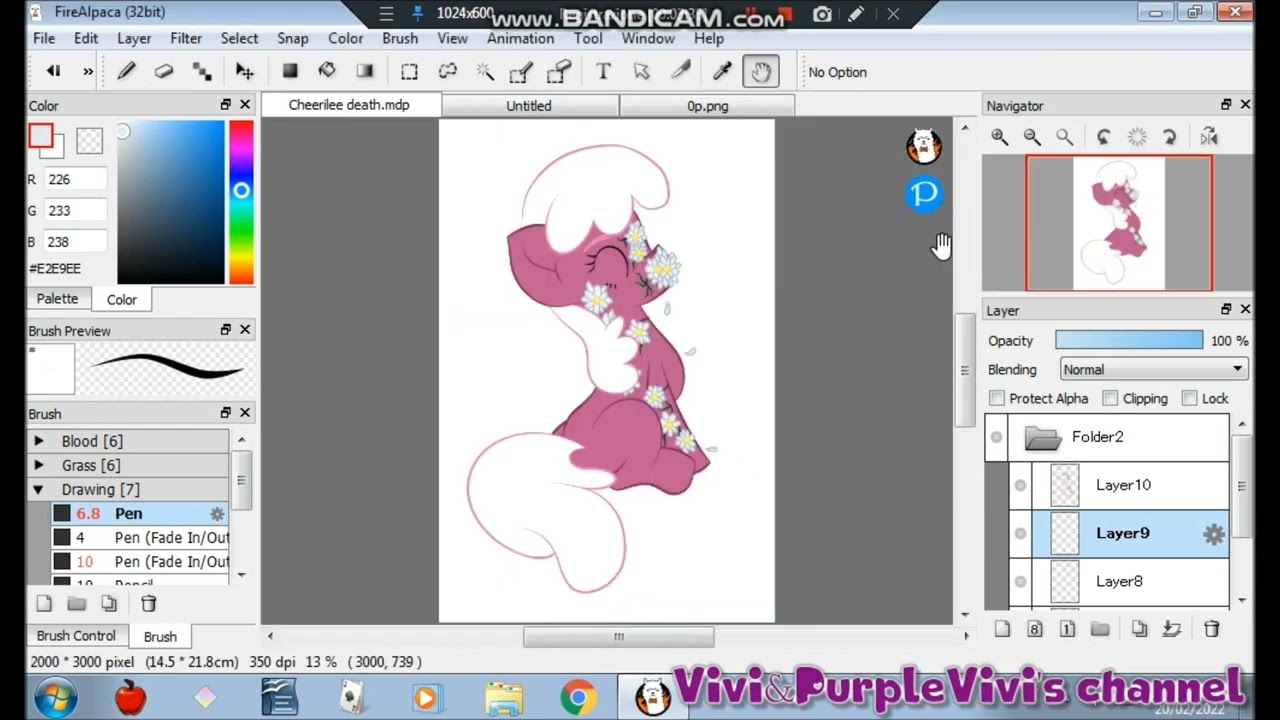Click the Navigator zoom in icon

click(999, 137)
